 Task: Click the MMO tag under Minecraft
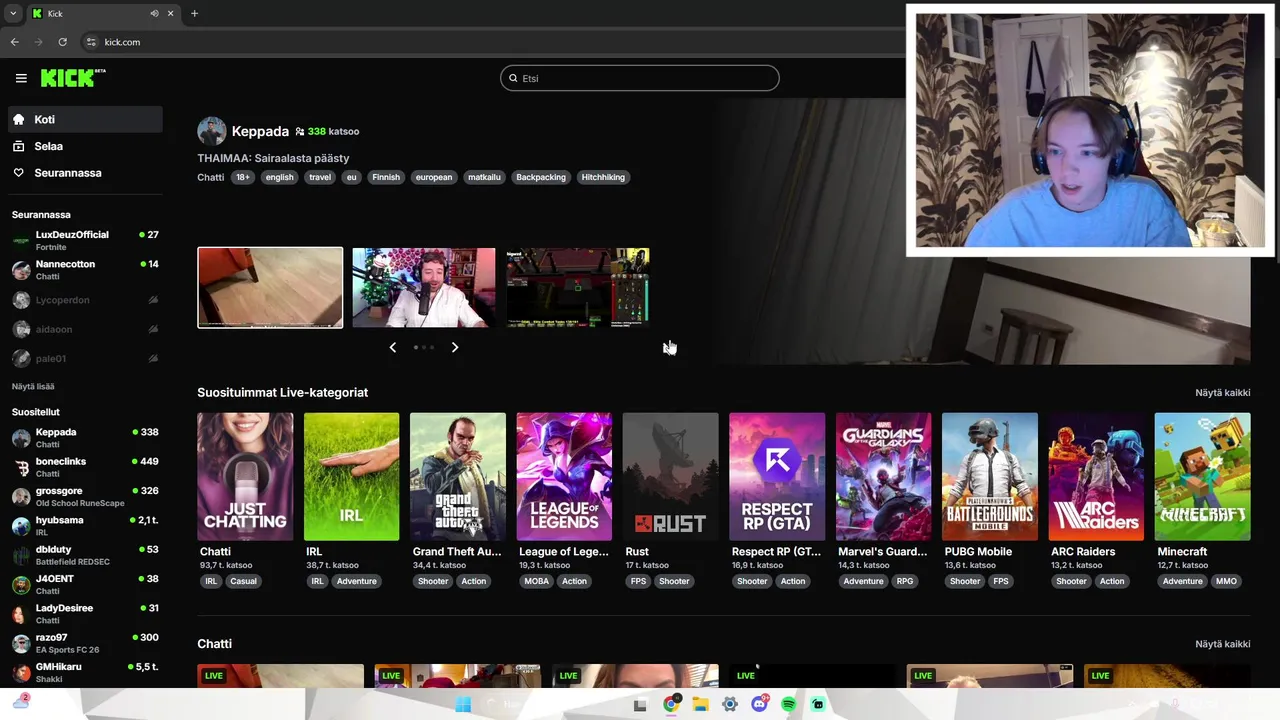coord(1226,581)
